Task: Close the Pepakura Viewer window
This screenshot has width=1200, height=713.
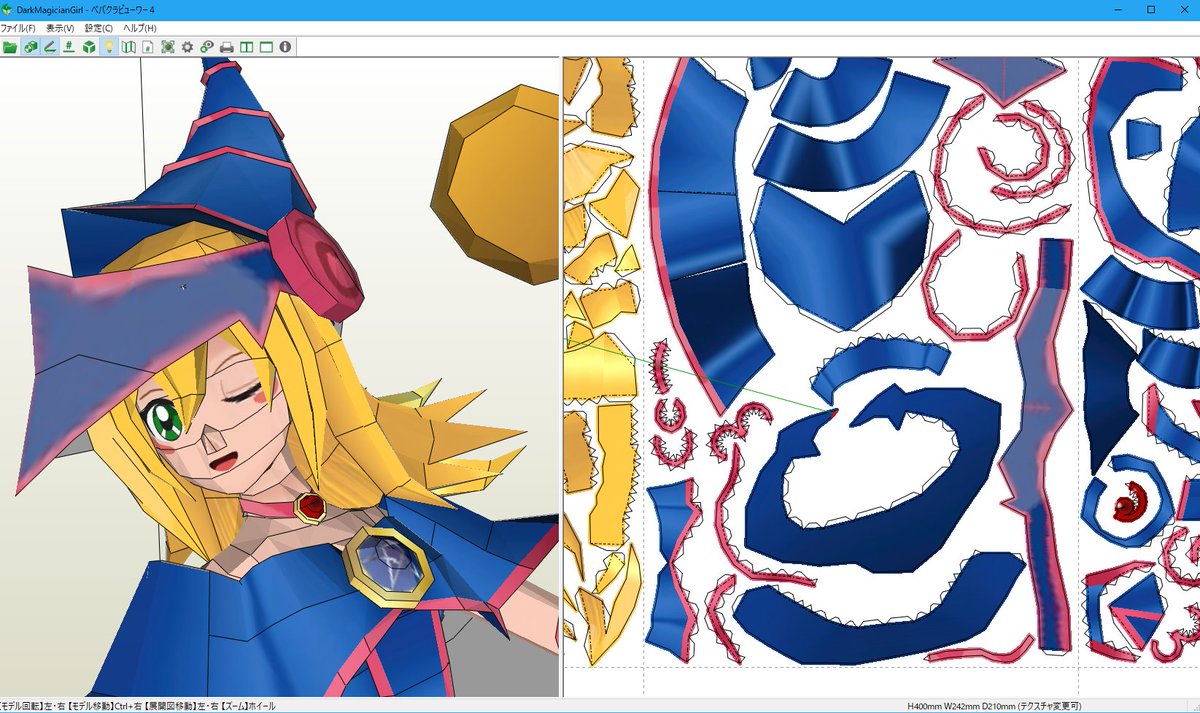Action: pos(1185,9)
